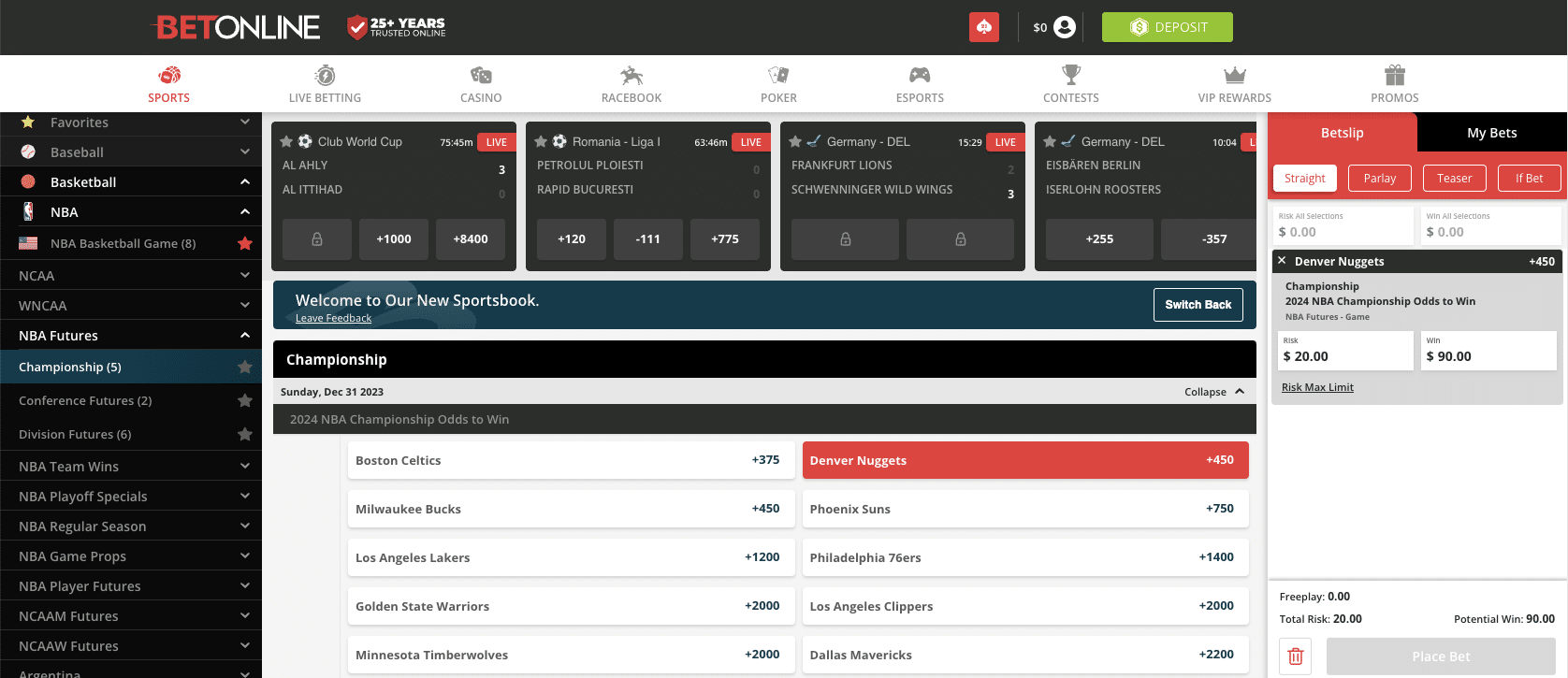Collapse the Basketball section chevron
The height and width of the screenshot is (678, 1568).
coord(245,181)
